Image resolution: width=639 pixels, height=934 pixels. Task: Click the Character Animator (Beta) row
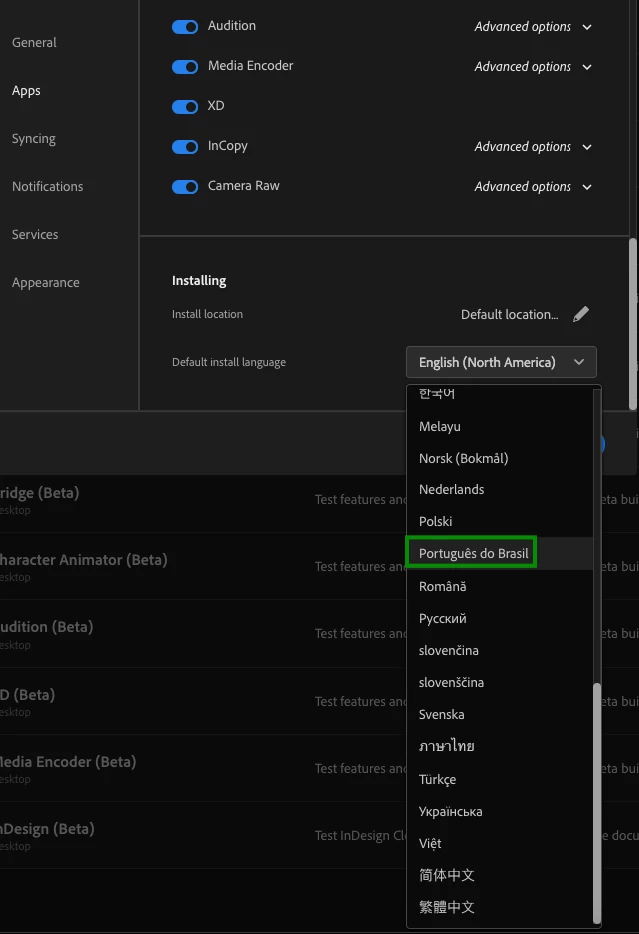pos(202,566)
